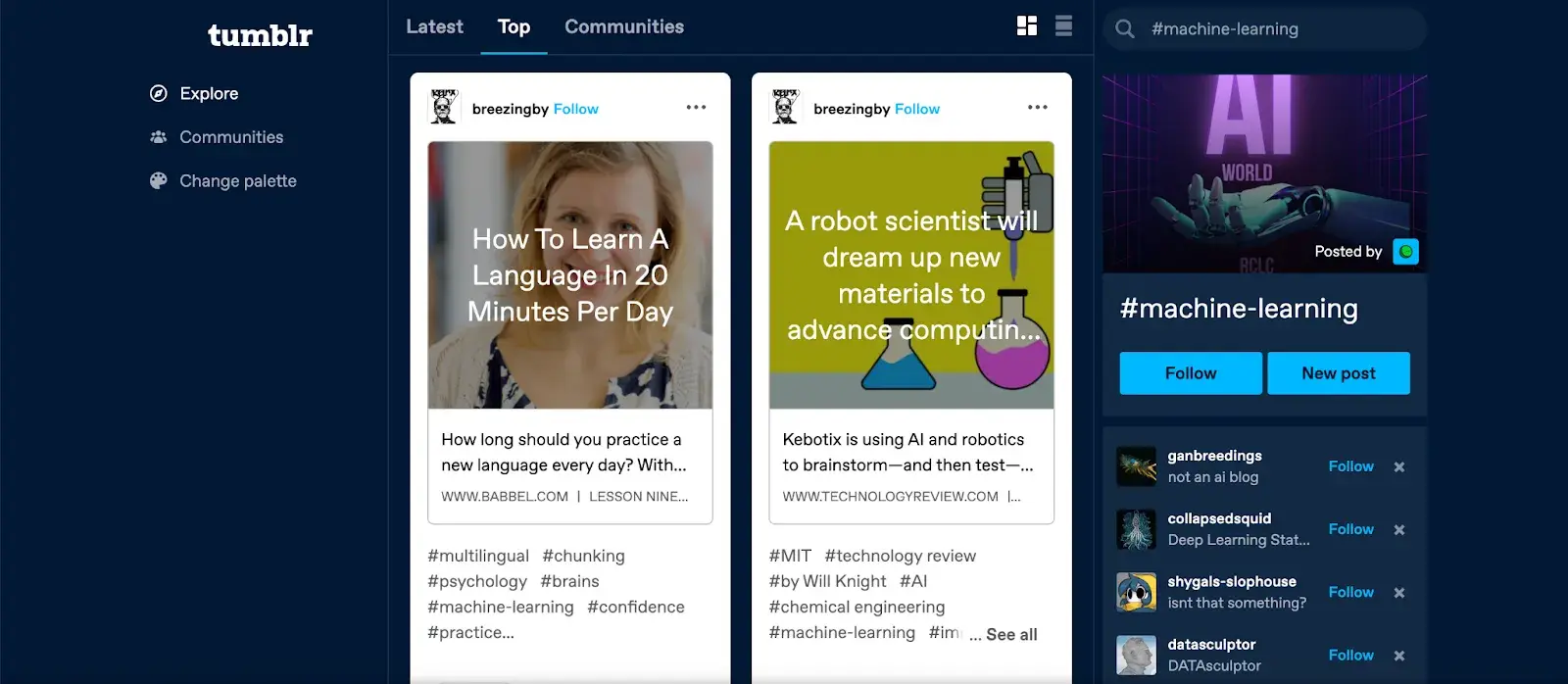Follow shygals-slophouse blog
1568x684 pixels.
point(1350,592)
